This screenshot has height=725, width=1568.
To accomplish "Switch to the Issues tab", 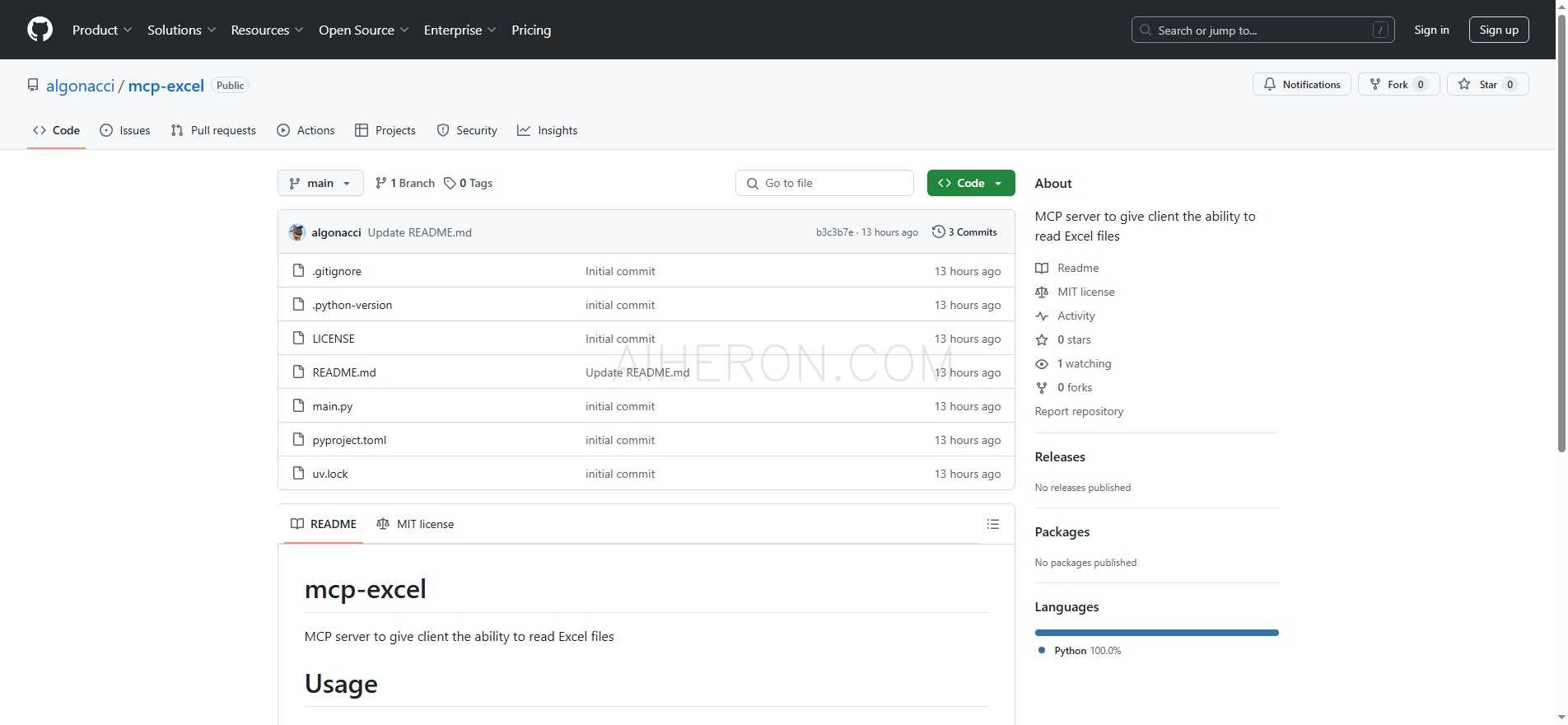I will (125, 130).
